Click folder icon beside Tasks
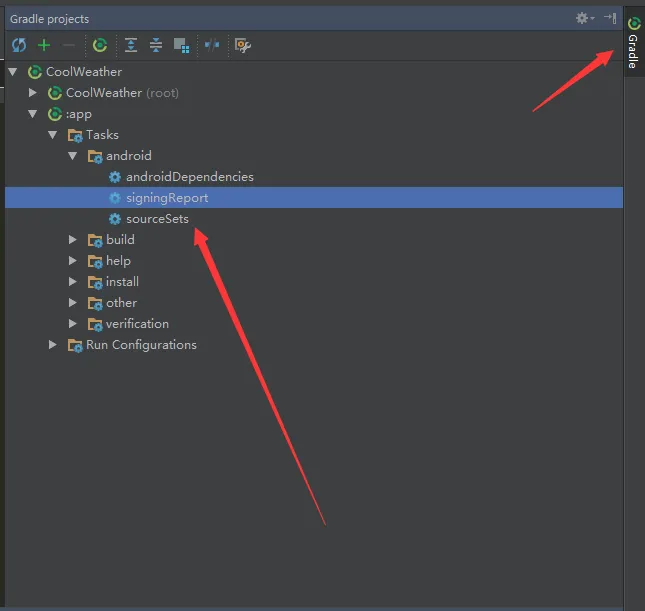Image resolution: width=645 pixels, height=611 pixels. 75,135
